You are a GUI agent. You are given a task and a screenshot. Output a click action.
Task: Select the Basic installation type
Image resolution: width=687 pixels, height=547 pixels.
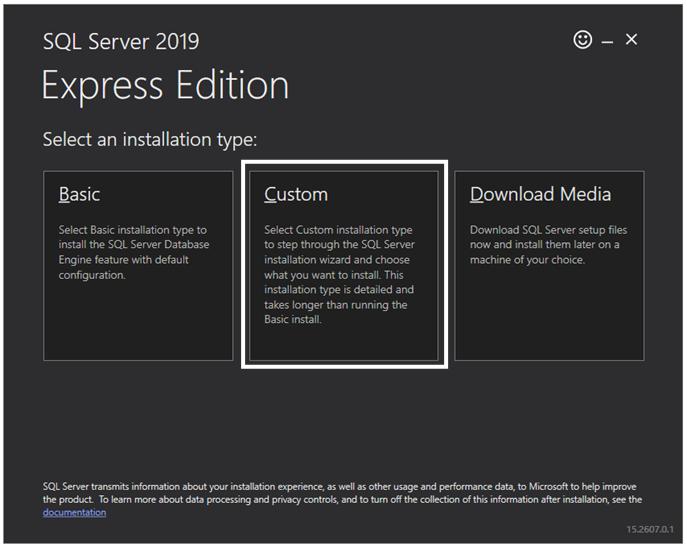click(x=138, y=266)
